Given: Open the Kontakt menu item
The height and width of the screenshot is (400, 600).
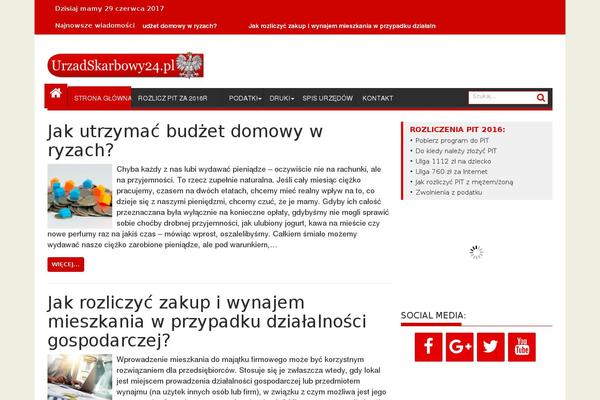Looking at the screenshot, I should tap(378, 98).
